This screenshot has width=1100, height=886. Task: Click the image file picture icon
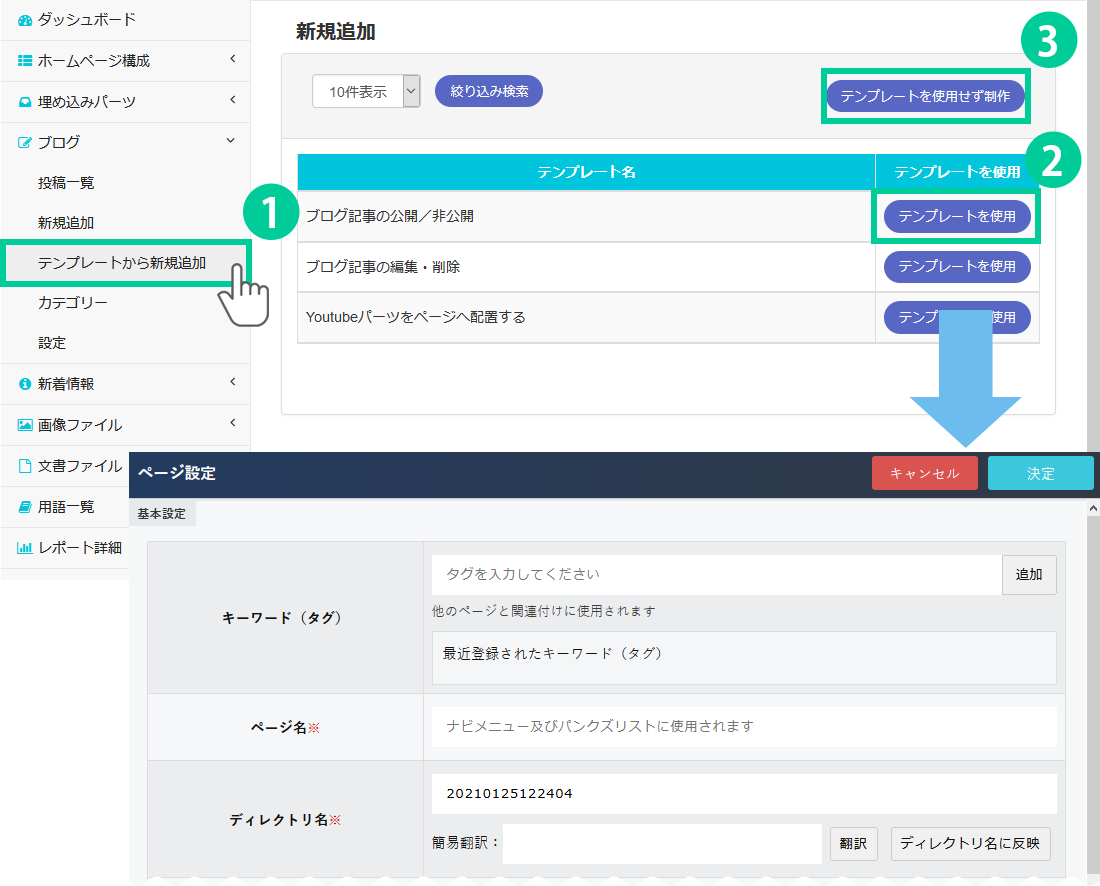click(x=25, y=425)
